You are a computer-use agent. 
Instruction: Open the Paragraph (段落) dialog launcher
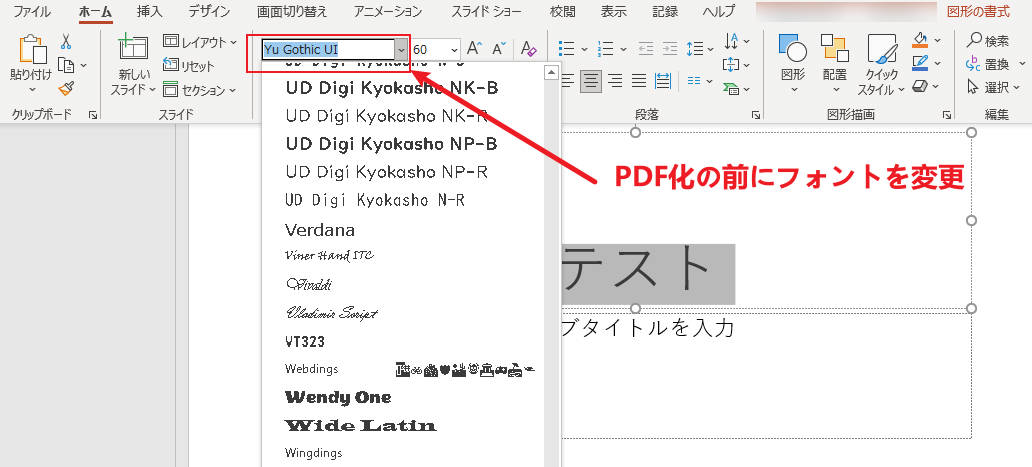756,115
